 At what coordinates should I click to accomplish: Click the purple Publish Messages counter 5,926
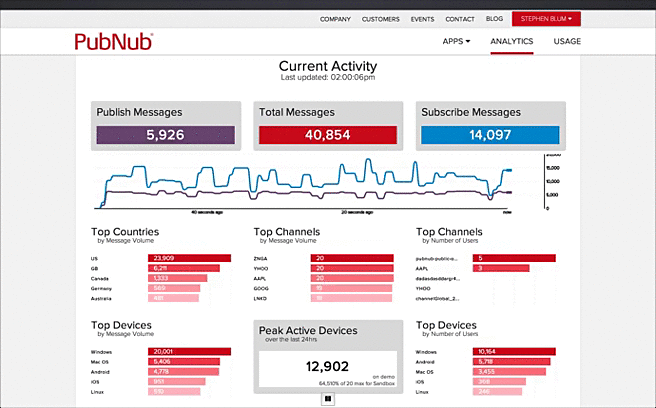[165, 135]
